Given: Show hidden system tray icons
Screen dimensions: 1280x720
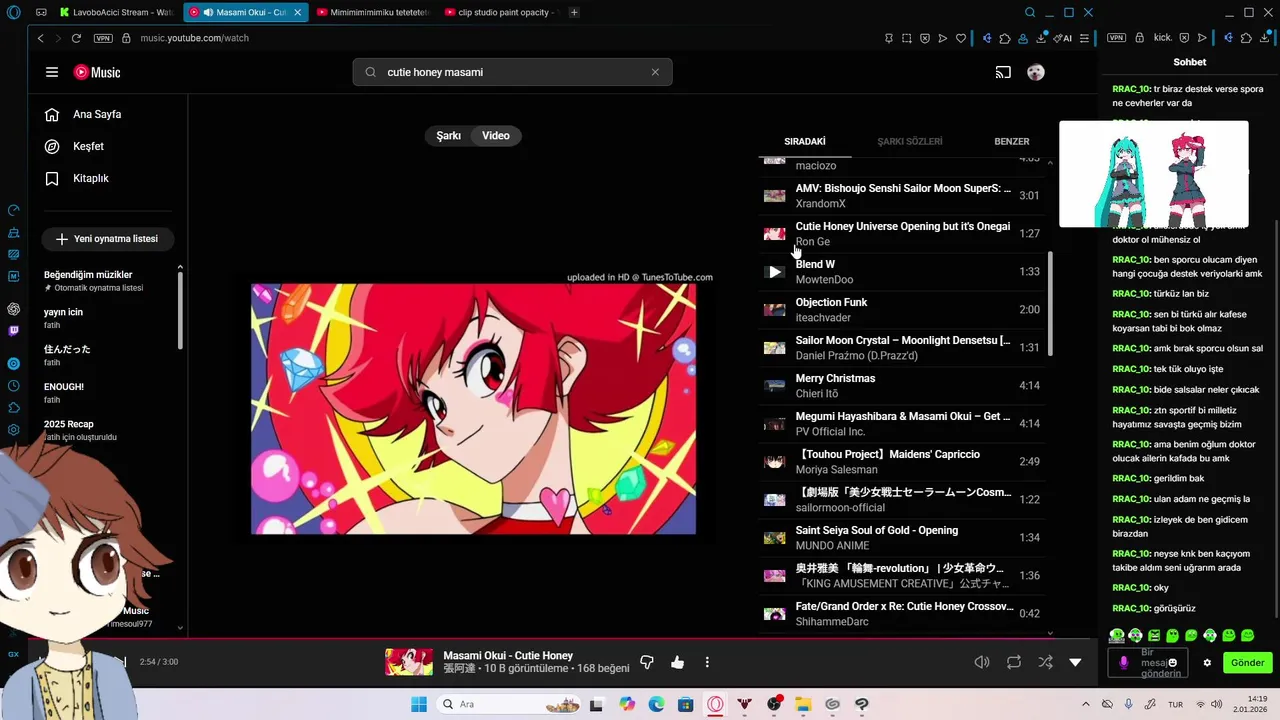Looking at the screenshot, I should pyautogui.click(x=1086, y=704).
